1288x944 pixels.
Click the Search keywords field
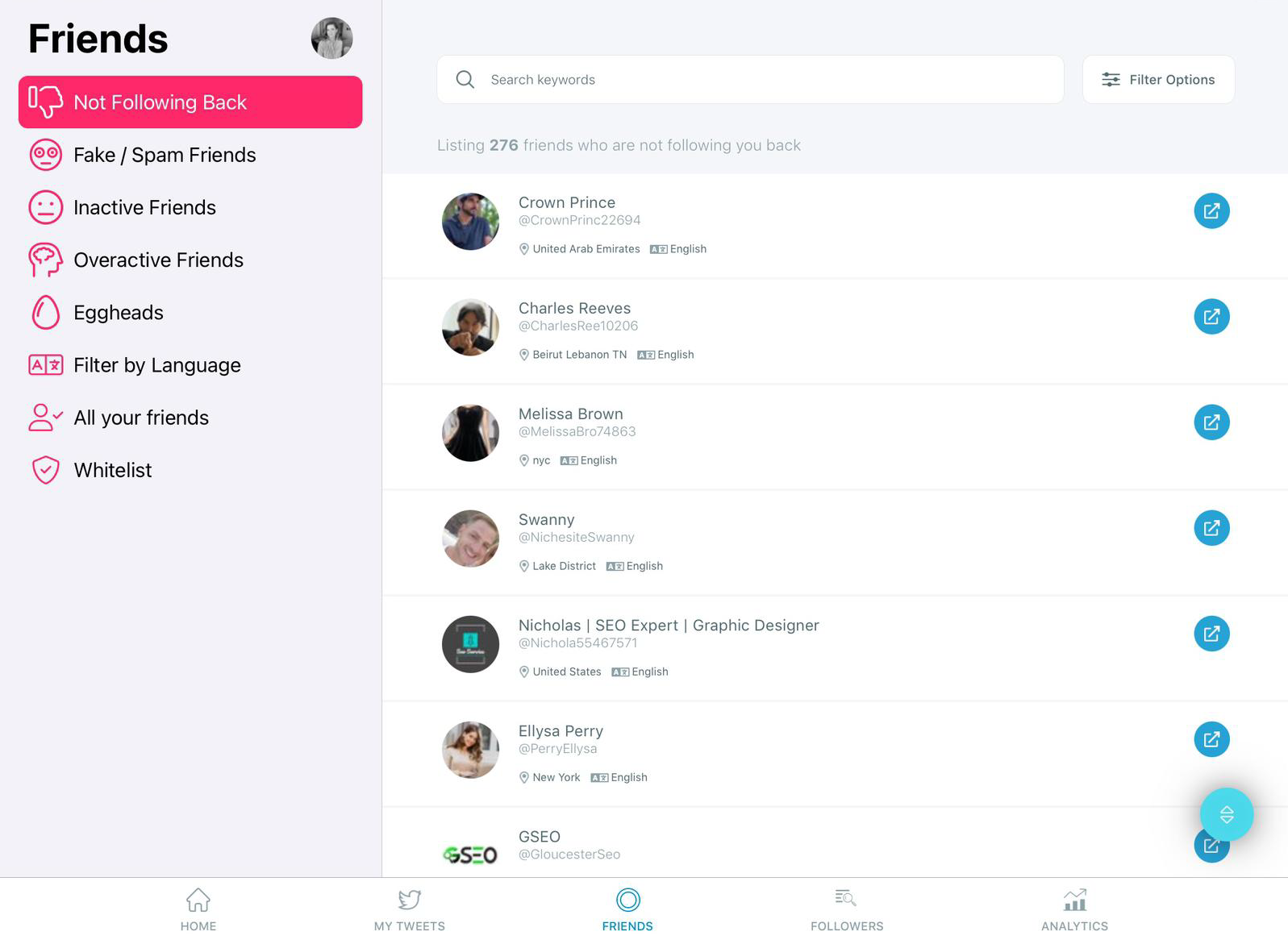tap(750, 80)
